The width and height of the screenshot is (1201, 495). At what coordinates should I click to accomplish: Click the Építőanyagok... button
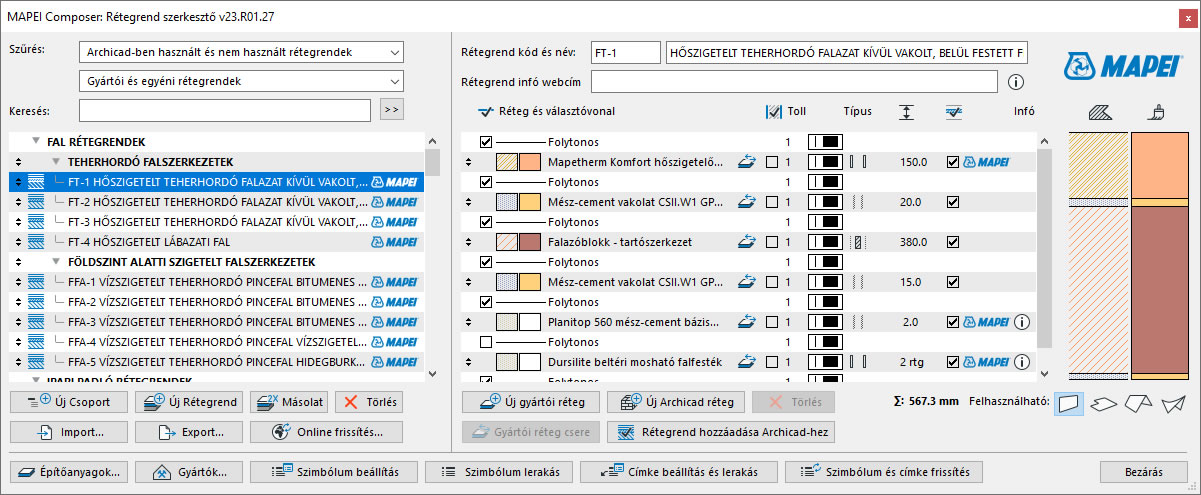tap(69, 471)
